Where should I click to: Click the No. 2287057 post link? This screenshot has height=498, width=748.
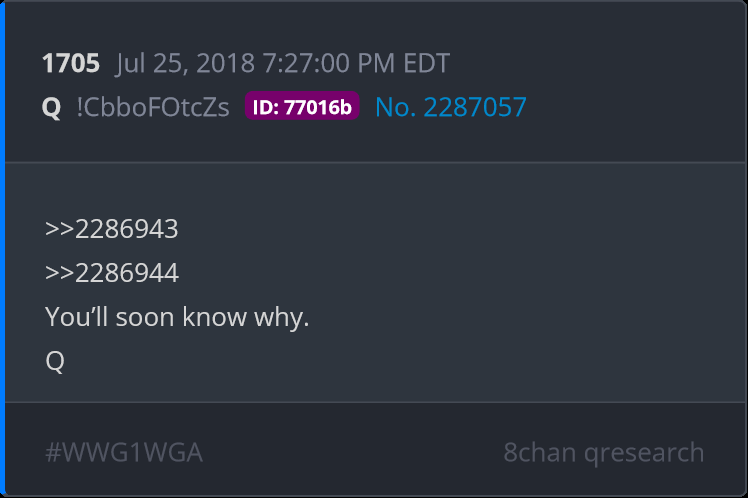[451, 107]
